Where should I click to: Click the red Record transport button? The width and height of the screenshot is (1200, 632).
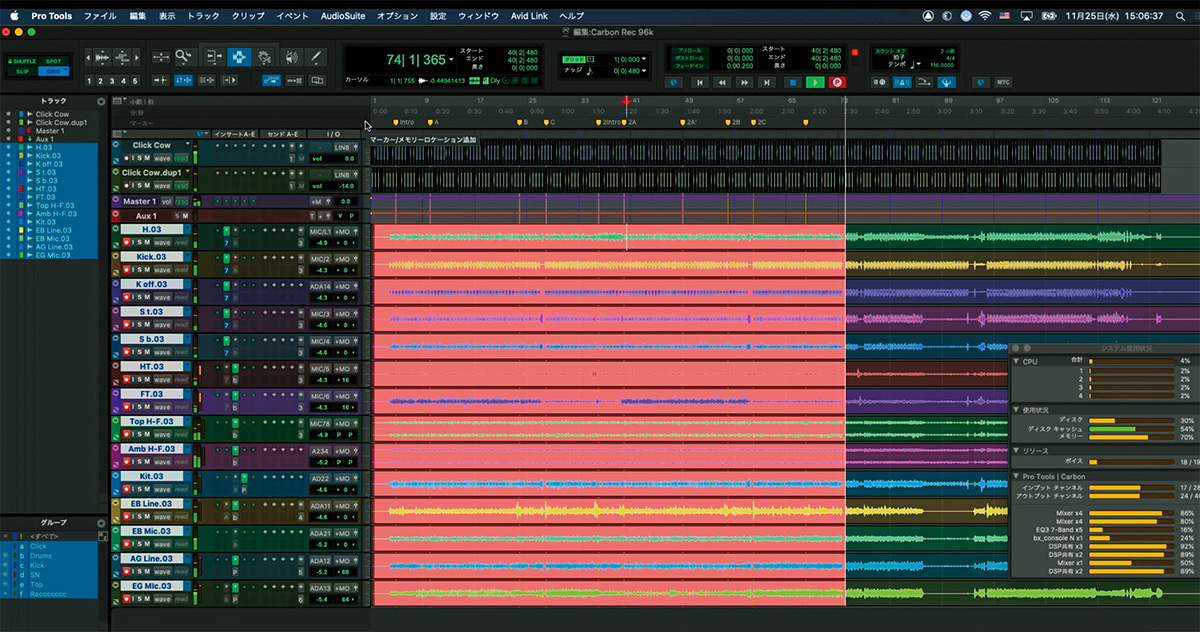pos(837,82)
